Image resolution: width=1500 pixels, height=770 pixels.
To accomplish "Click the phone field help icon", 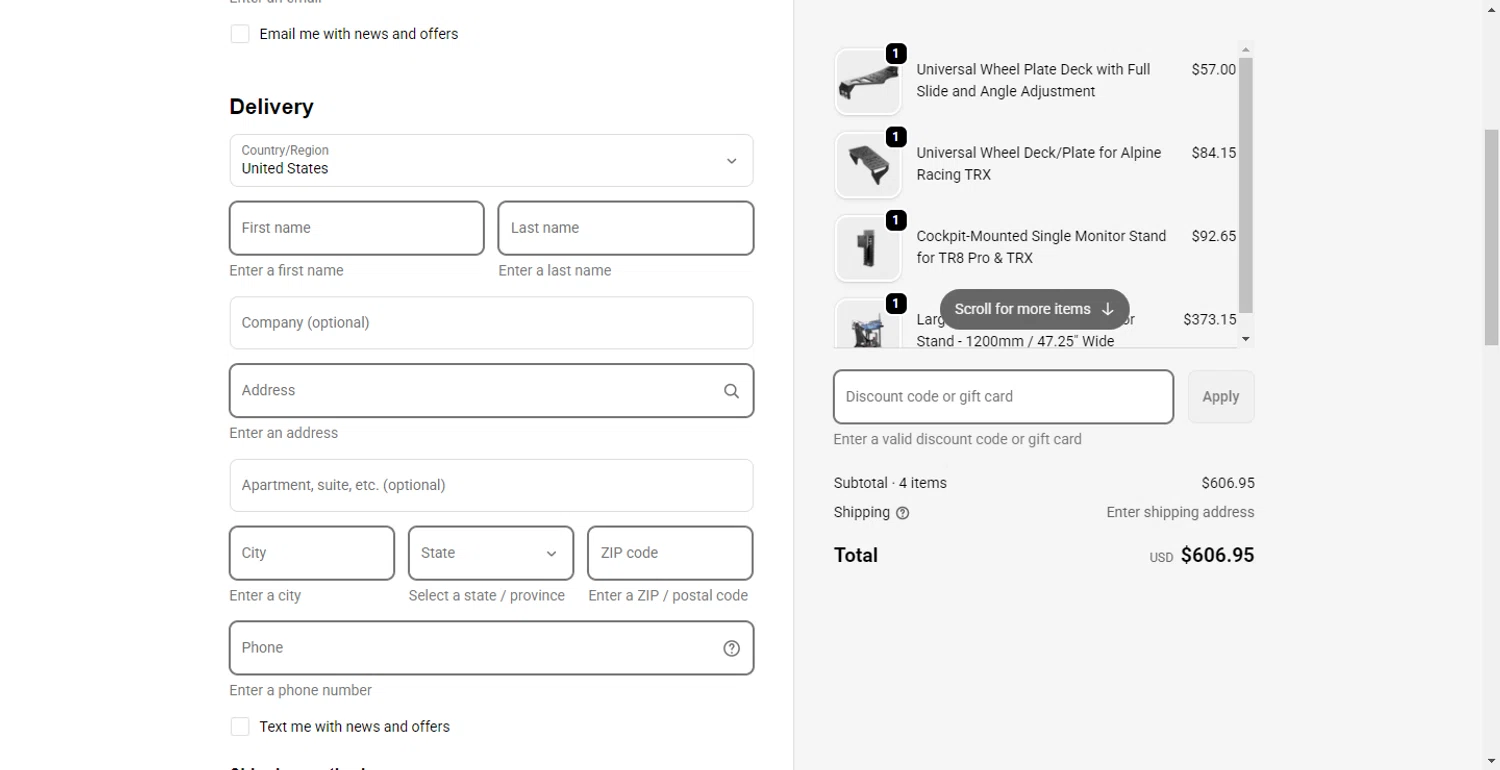I will (x=731, y=648).
